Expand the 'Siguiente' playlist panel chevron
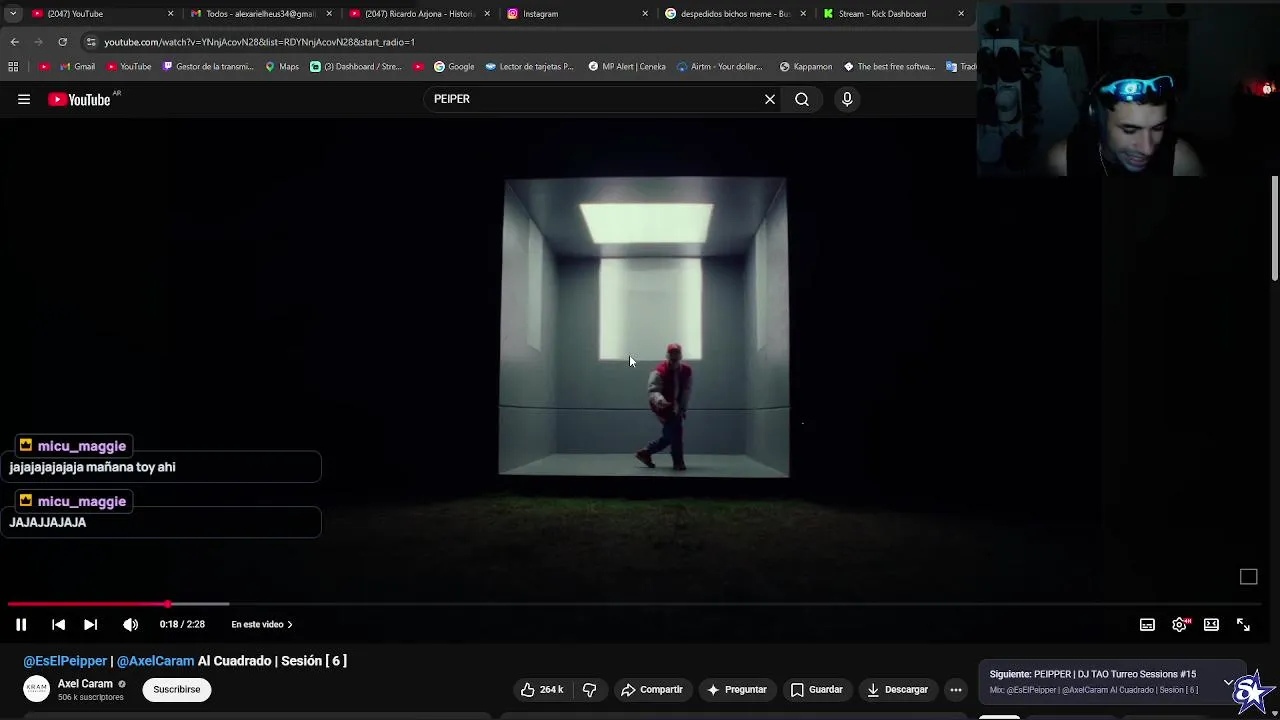The height and width of the screenshot is (720, 1280). 1229,682
